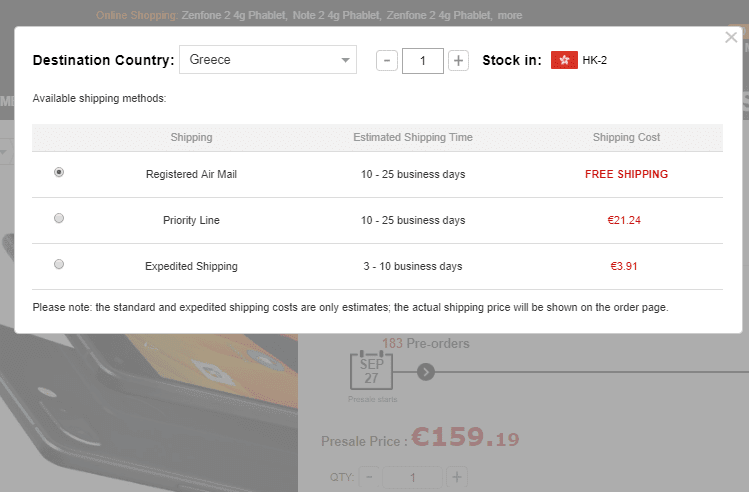This screenshot has width=749, height=492.
Task: Click the phone product image
Action: tap(149, 413)
